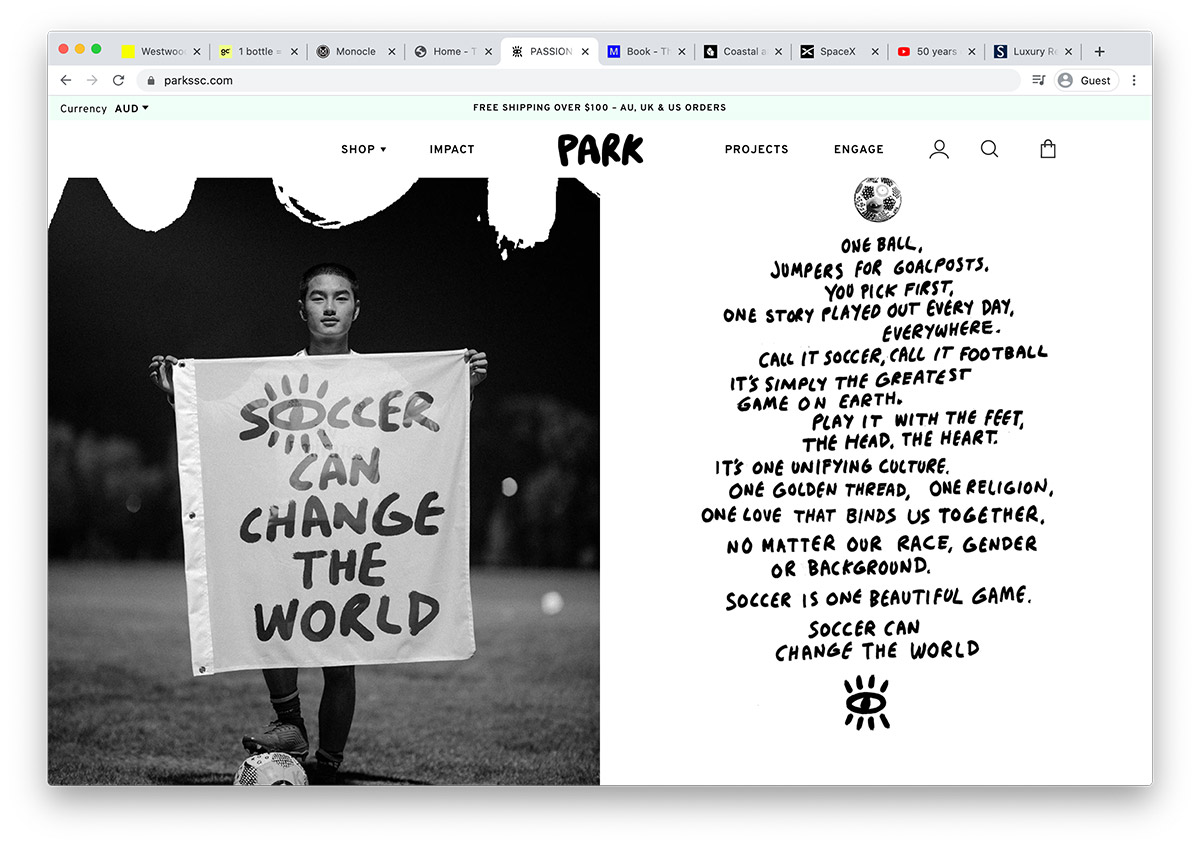Open the ENGAGE page link
Screen dimensions: 1200x846
click(859, 149)
